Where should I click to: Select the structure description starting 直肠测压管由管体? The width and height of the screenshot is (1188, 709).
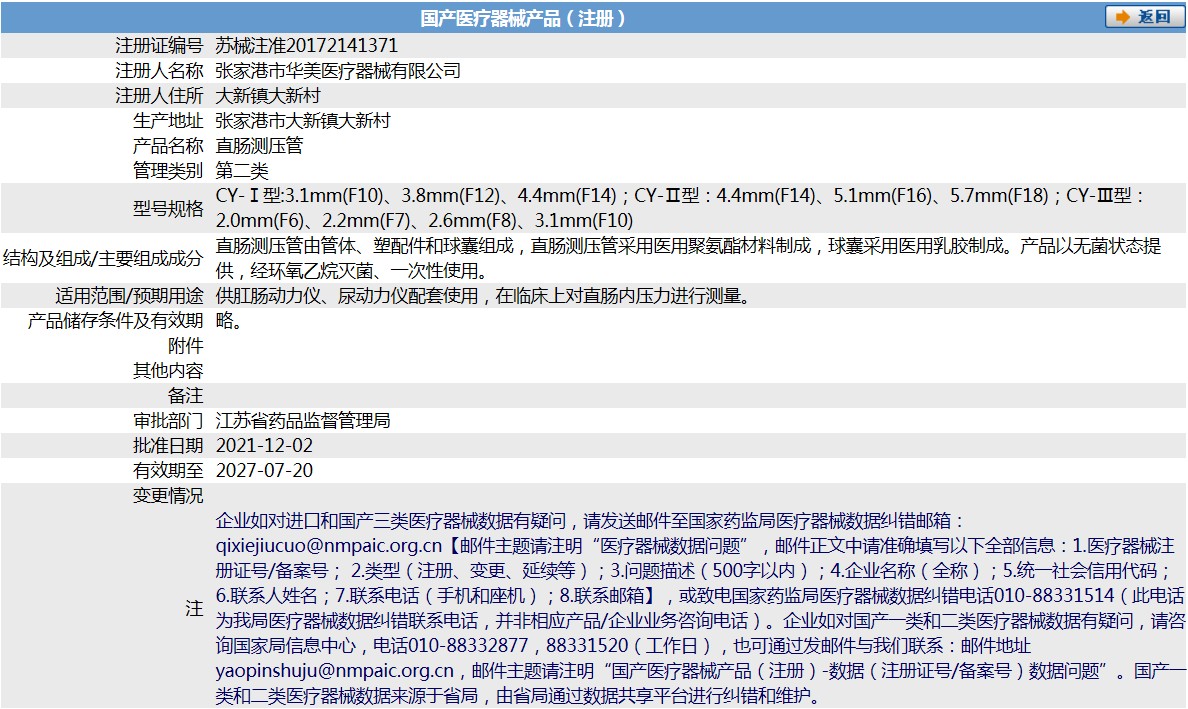(x=688, y=258)
